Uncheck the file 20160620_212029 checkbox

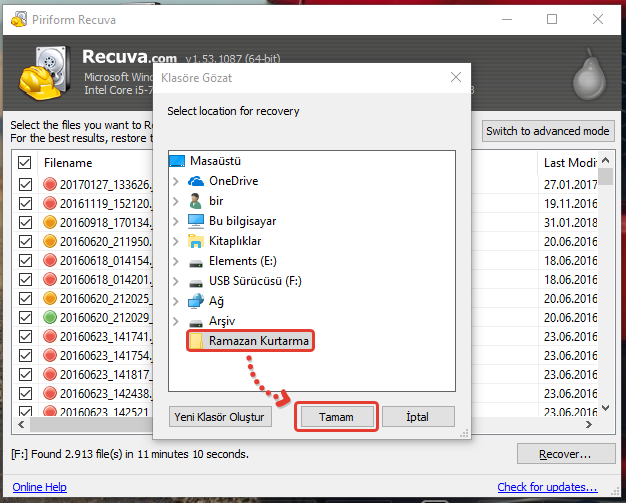pos(25,318)
